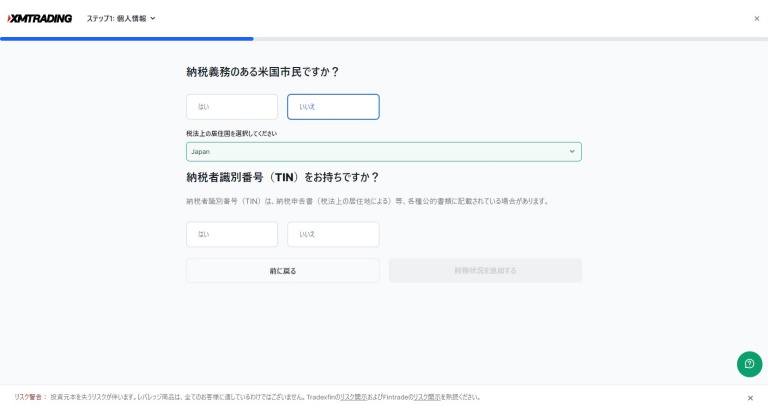Select いいえ for US citizen question
Image resolution: width=768 pixels, height=411 pixels.
pos(333,107)
